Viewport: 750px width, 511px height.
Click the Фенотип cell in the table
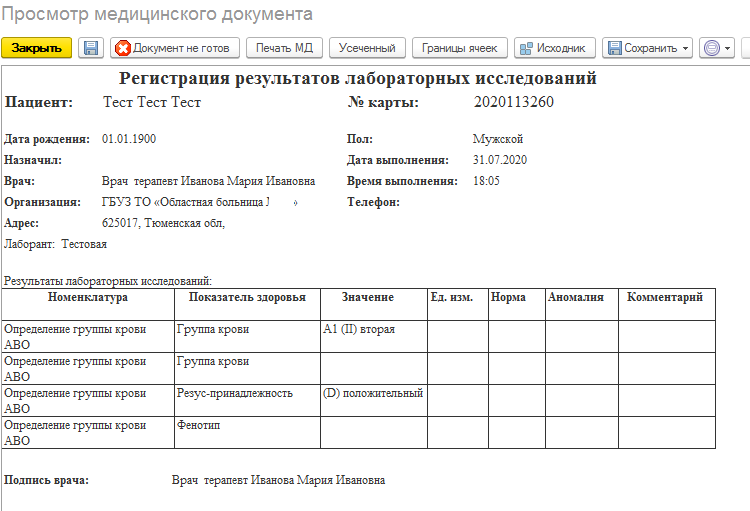pos(198,426)
